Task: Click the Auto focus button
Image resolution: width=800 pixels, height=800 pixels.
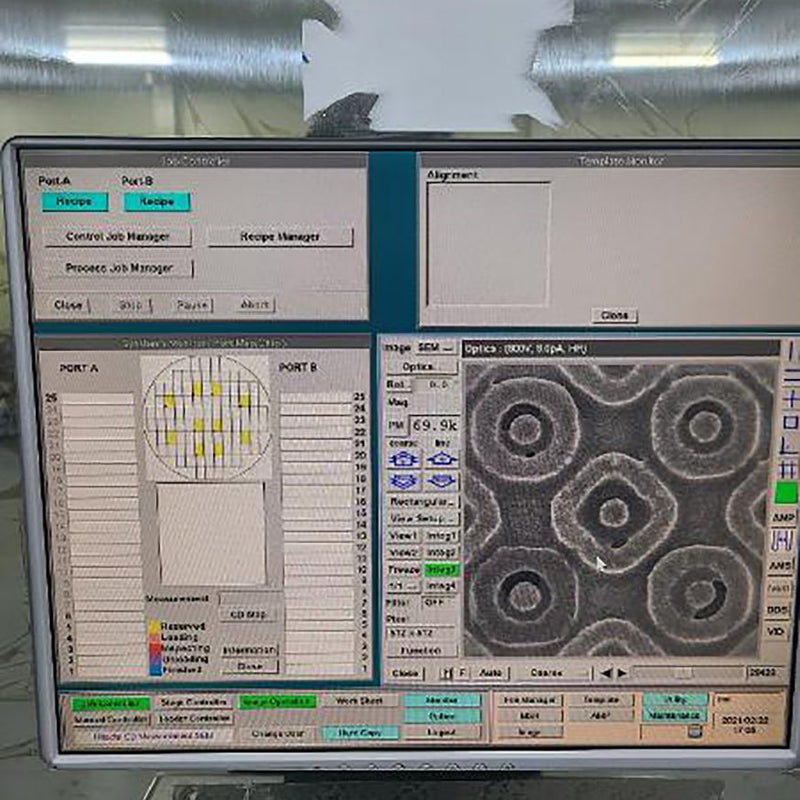Action: tap(491, 673)
